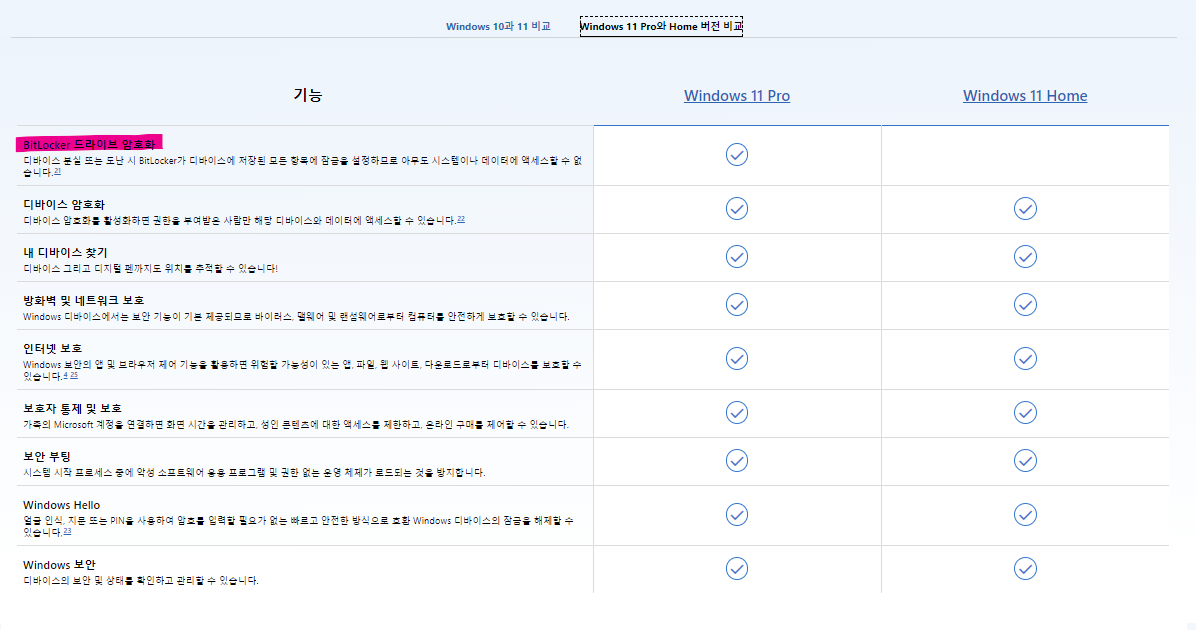
Task: Click the Home checkmark for 내 디바이스 찾기
Action: [x=1025, y=256]
